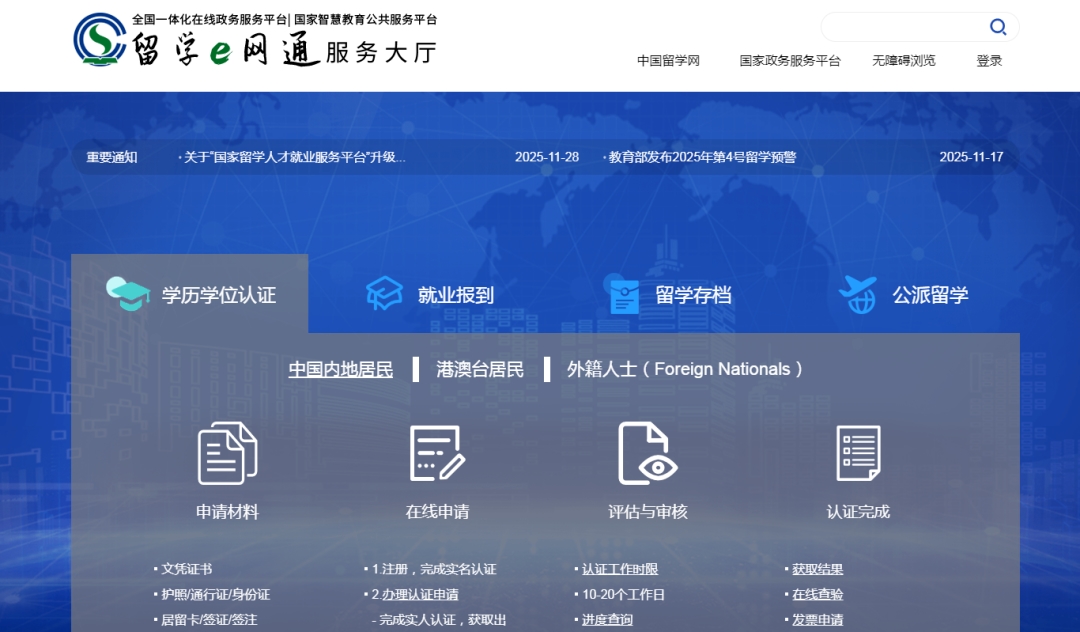
Task: Enable 无障碍浏览 accessibility mode
Action: (x=903, y=61)
